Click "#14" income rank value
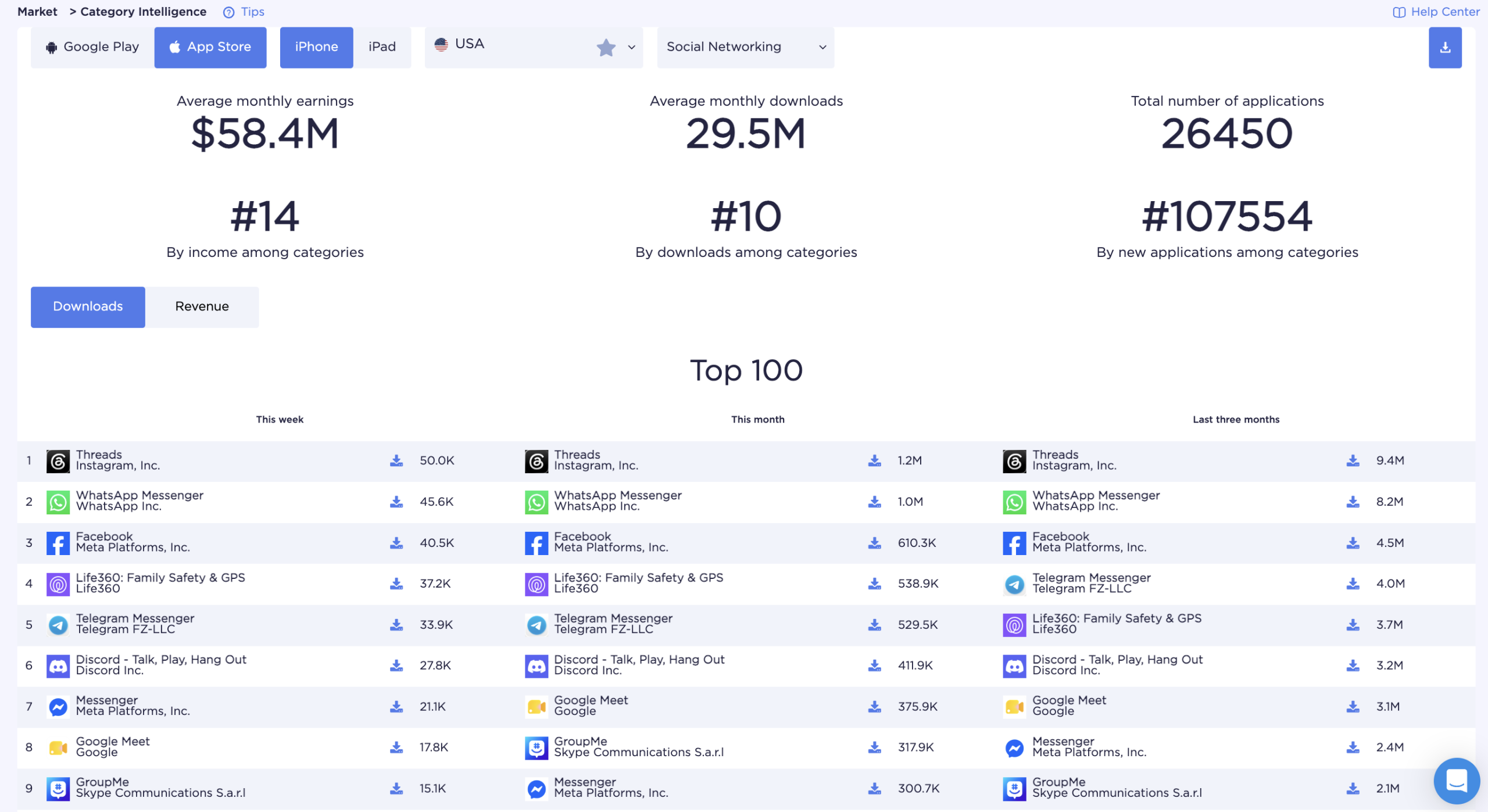Image resolution: width=1488 pixels, height=812 pixels. tap(265, 216)
